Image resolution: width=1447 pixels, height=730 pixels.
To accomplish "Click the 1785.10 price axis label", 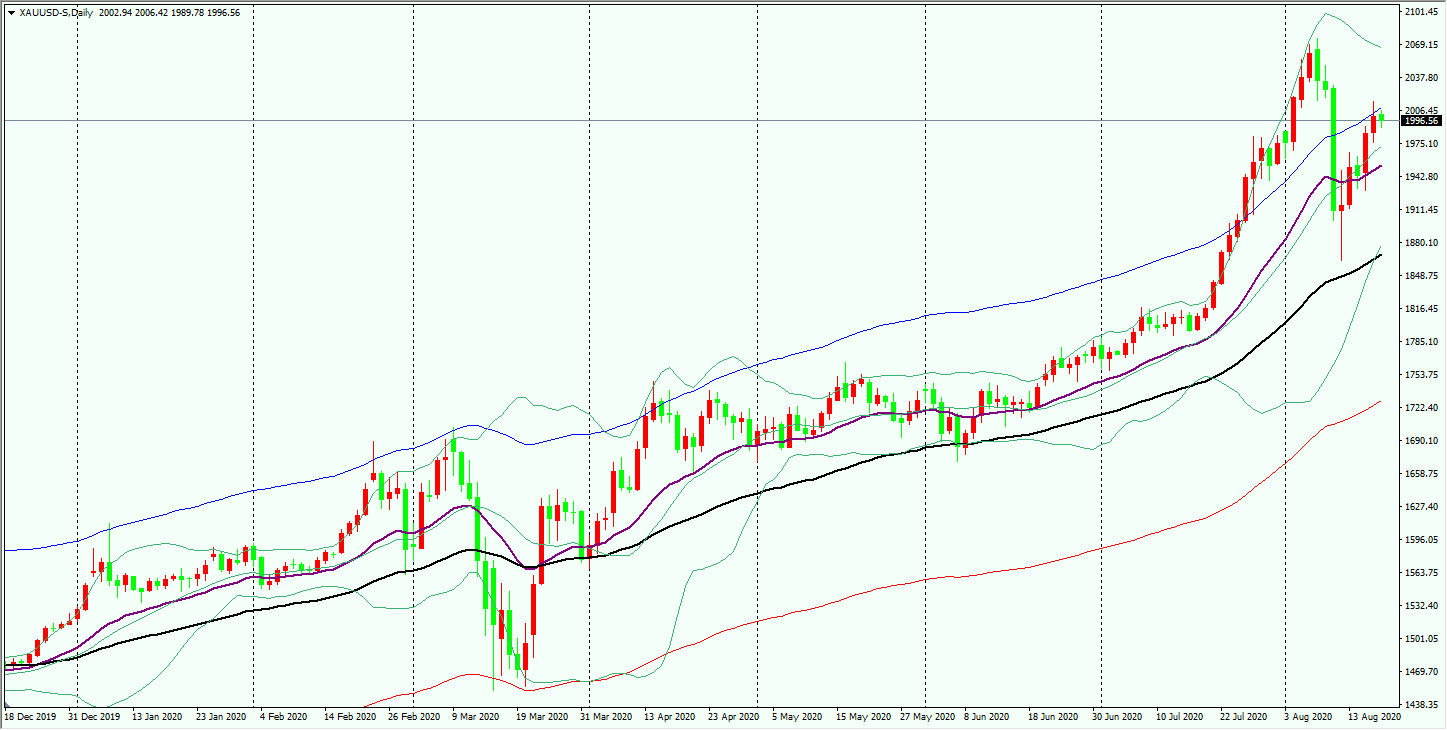I will tap(1422, 342).
